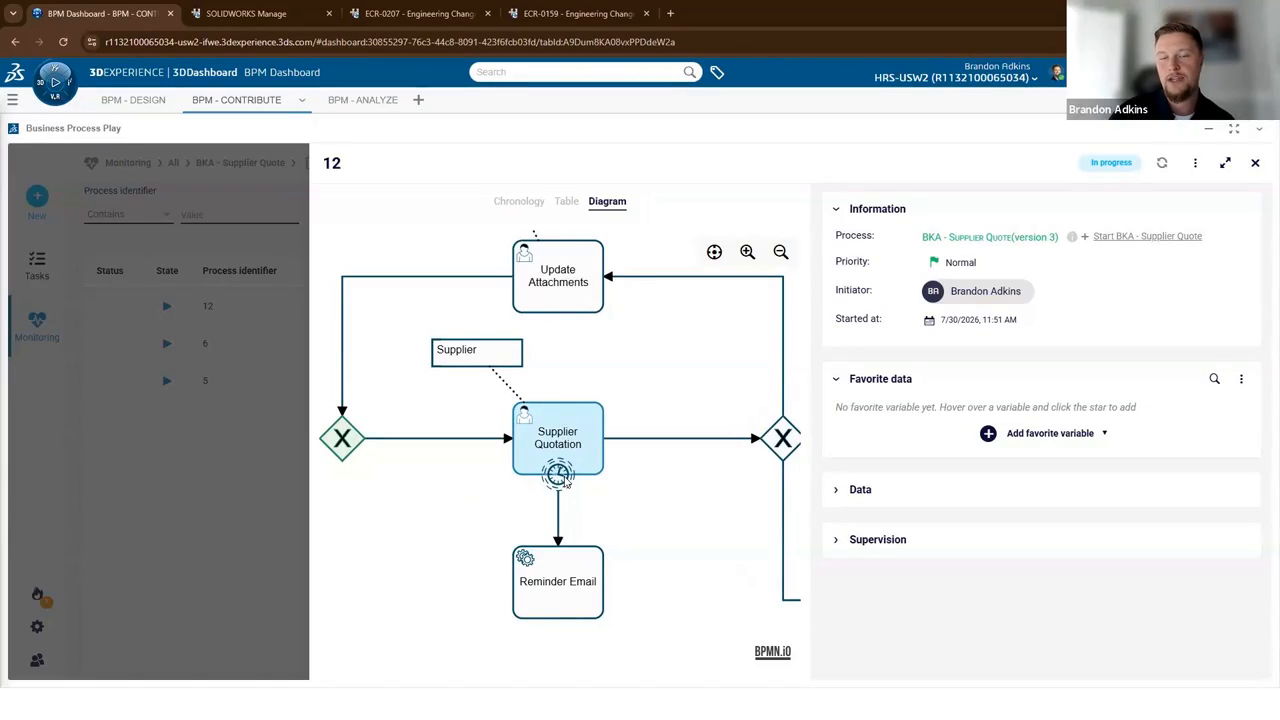Screen dimensions: 1280x720
Task: Maximize the Business Process Play widget
Action: [1234, 129]
